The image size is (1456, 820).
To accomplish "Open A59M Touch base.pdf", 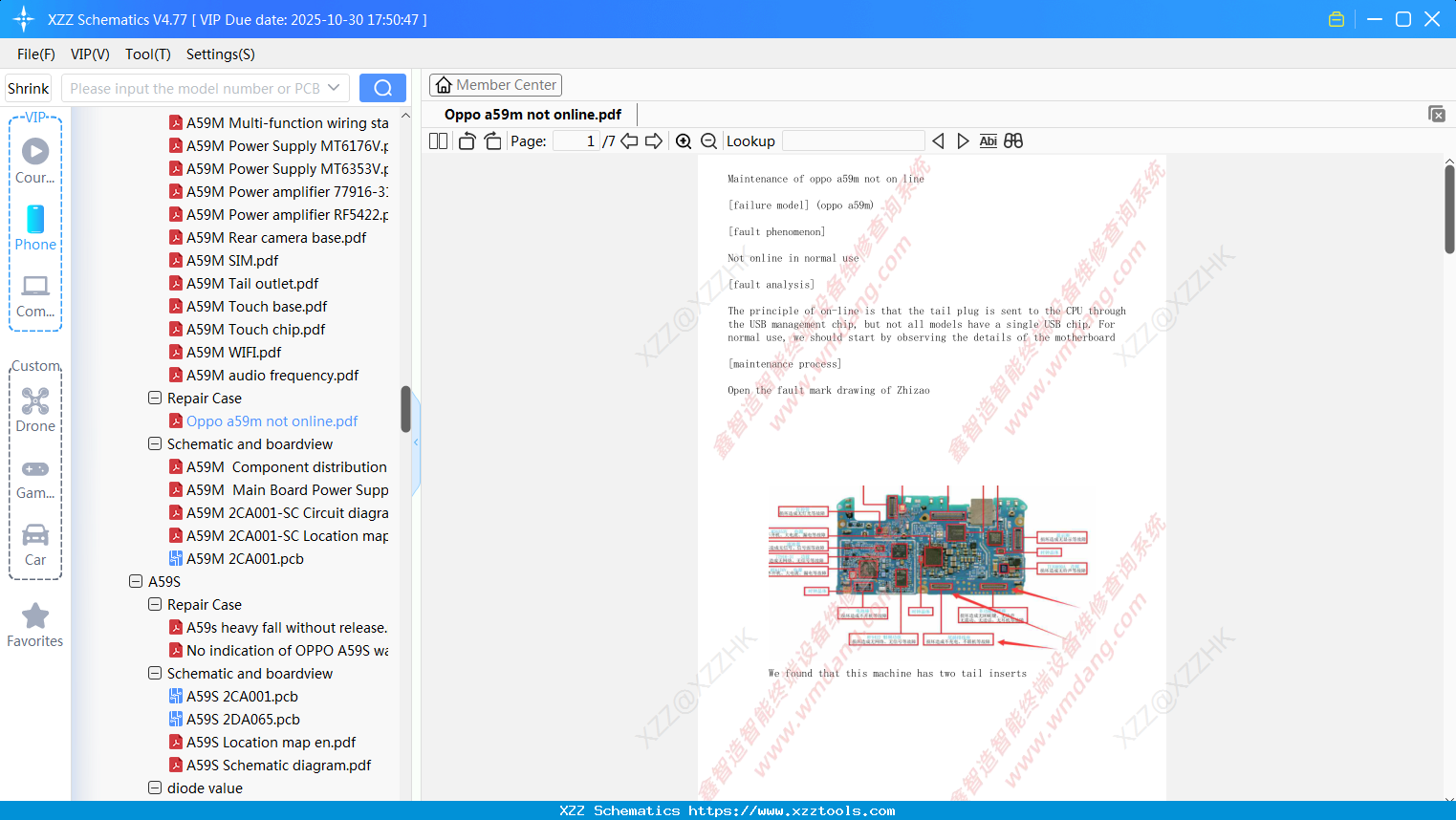I will [x=256, y=307].
